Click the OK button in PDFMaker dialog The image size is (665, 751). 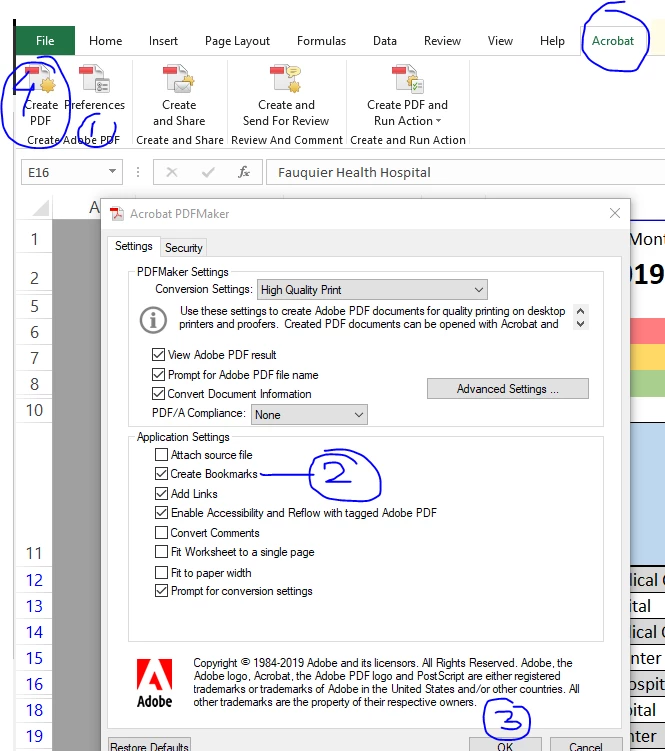[505, 745]
